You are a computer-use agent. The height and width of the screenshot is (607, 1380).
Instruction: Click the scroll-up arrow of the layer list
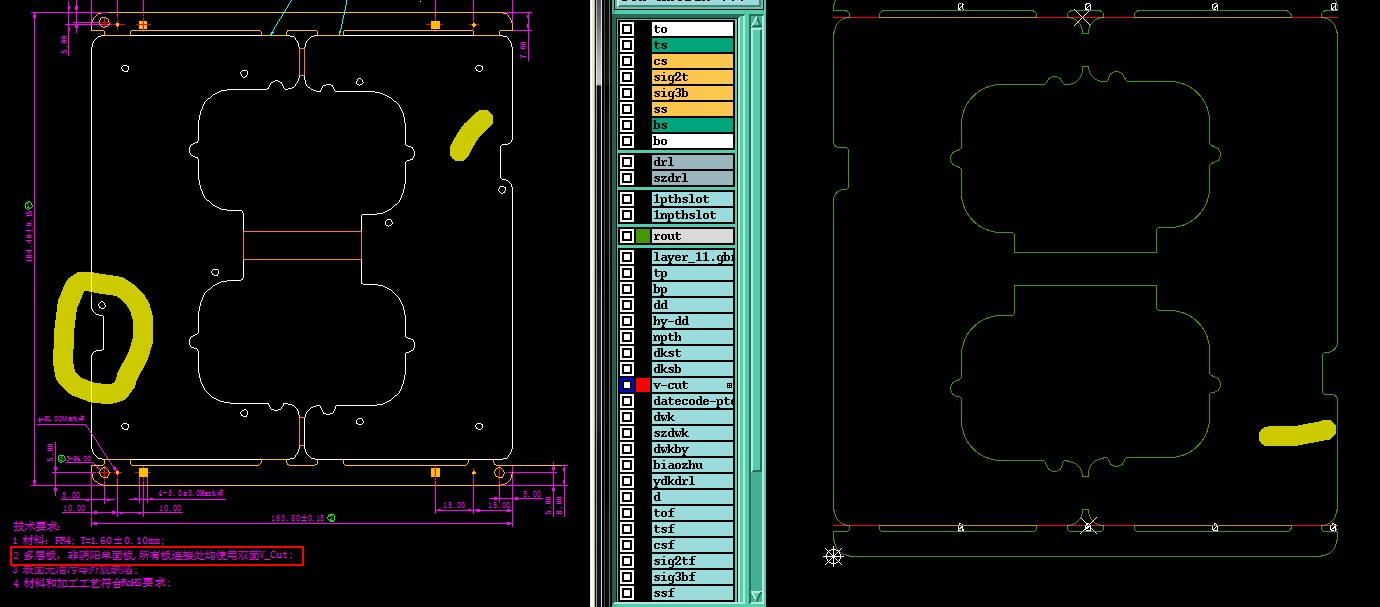point(757,21)
